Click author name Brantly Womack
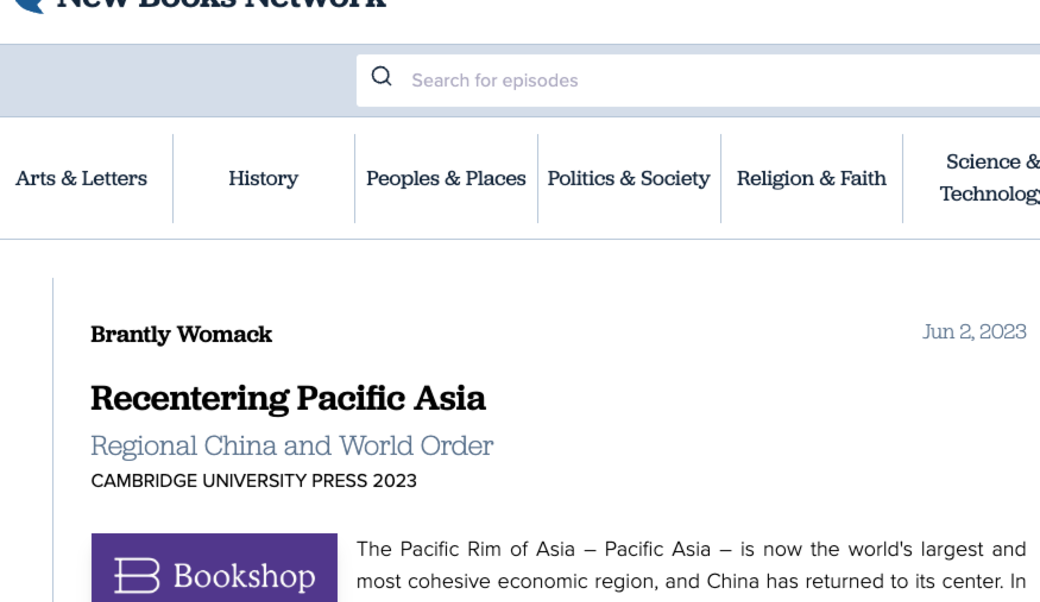The width and height of the screenshot is (1040, 602). (181, 334)
